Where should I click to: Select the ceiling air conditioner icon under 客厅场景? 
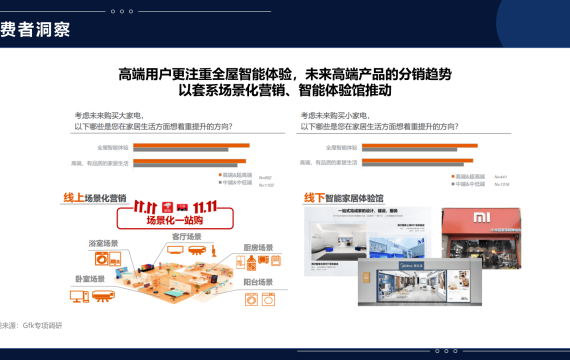pos(197,250)
